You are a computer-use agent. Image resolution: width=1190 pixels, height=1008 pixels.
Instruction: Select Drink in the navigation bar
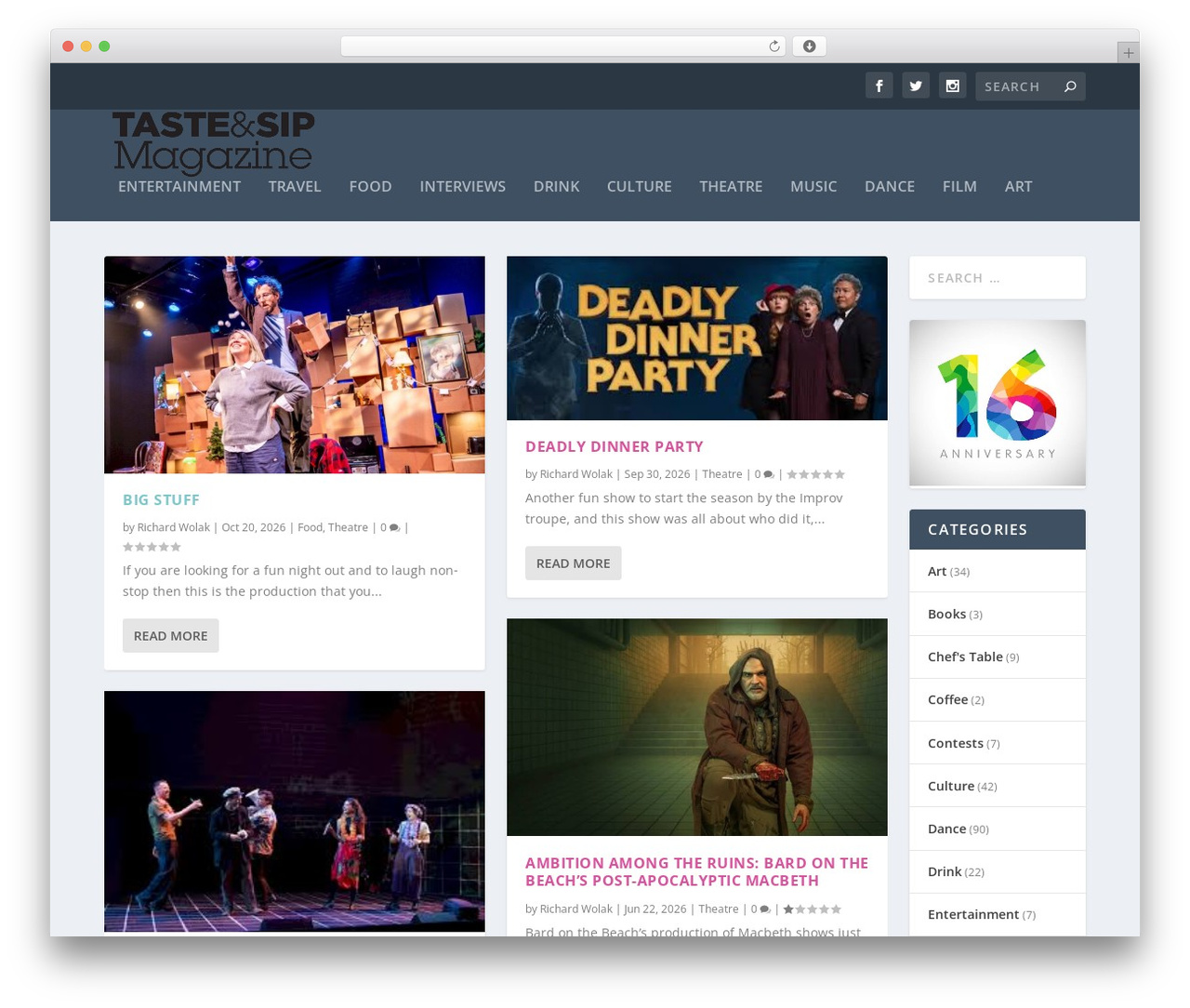[557, 186]
